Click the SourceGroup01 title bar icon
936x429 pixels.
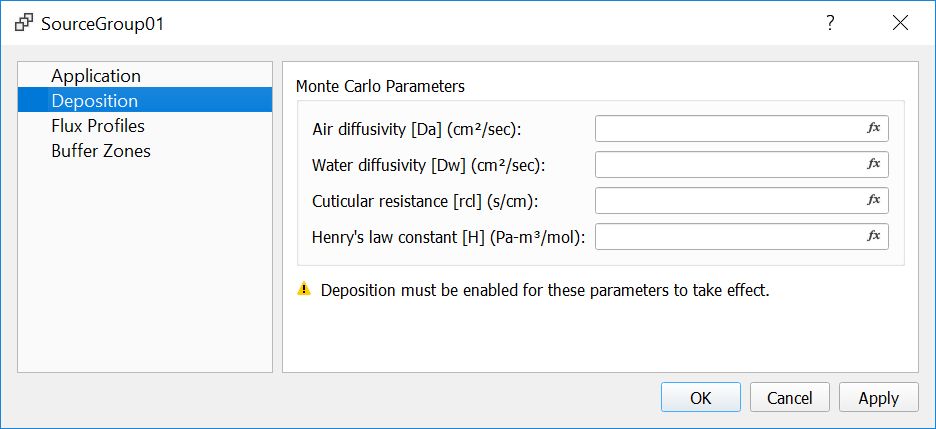pyautogui.click(x=24, y=24)
